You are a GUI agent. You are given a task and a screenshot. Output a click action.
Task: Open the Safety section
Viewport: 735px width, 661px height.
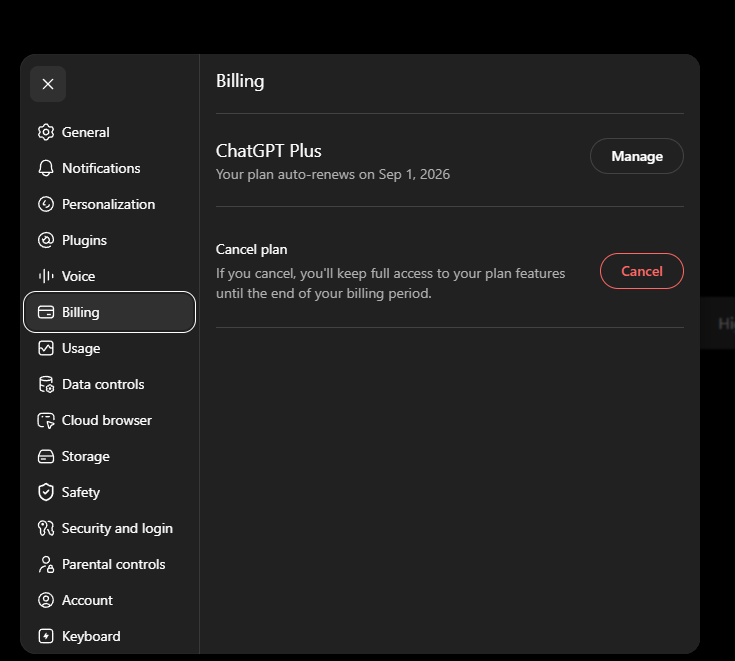click(x=109, y=492)
